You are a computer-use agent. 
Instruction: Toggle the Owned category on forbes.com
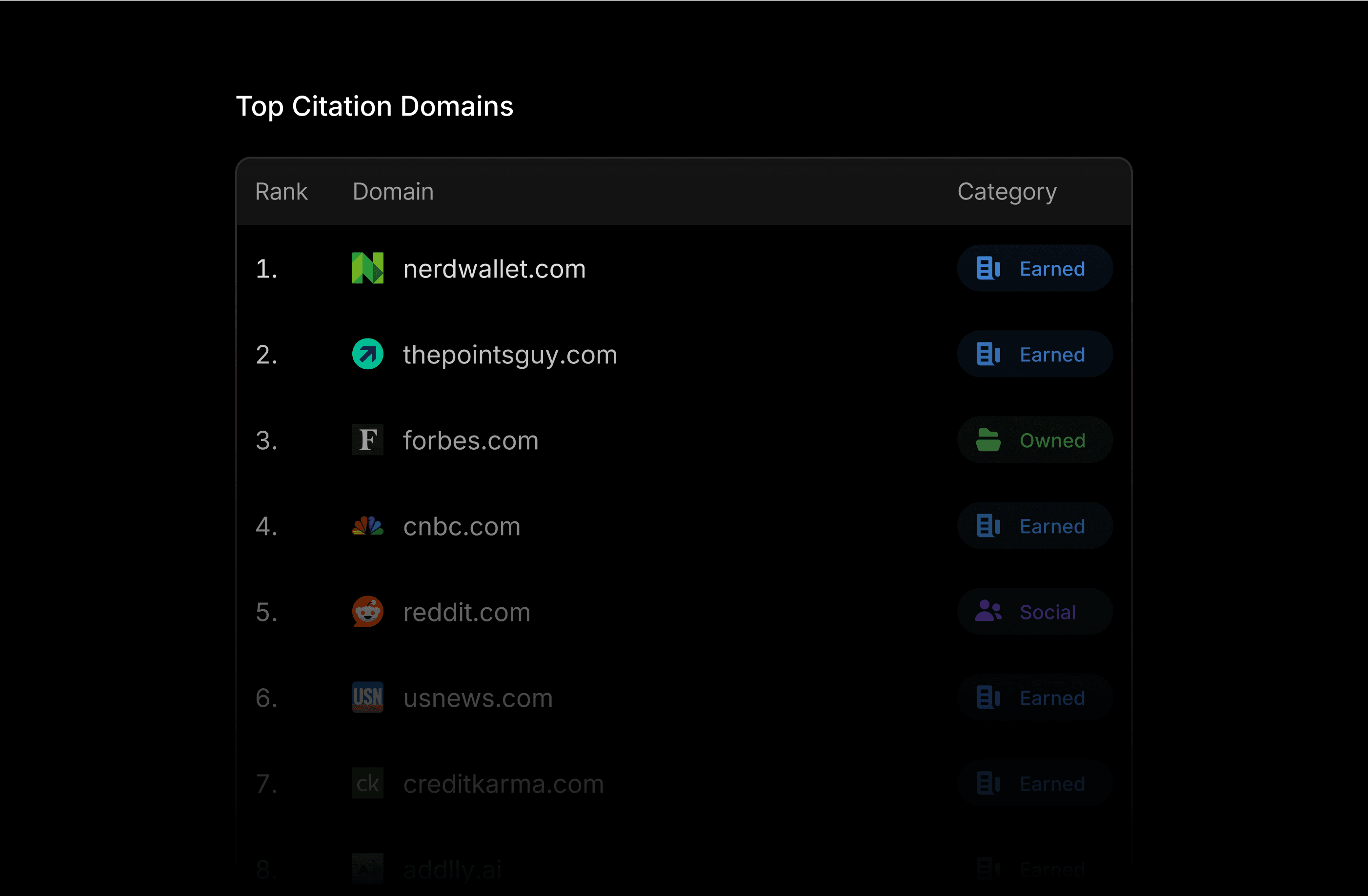tap(1035, 440)
